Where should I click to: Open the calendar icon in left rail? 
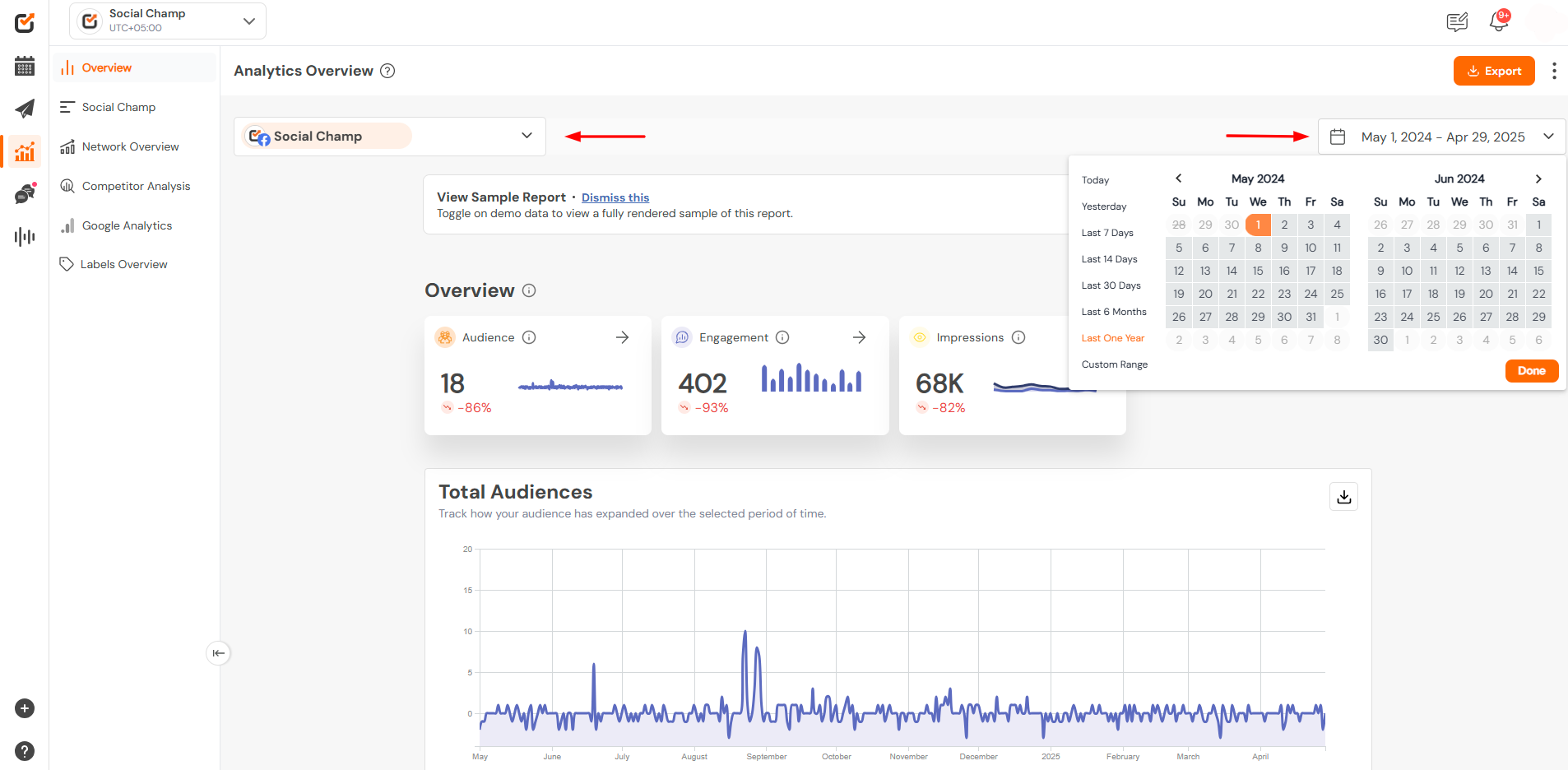click(25, 67)
